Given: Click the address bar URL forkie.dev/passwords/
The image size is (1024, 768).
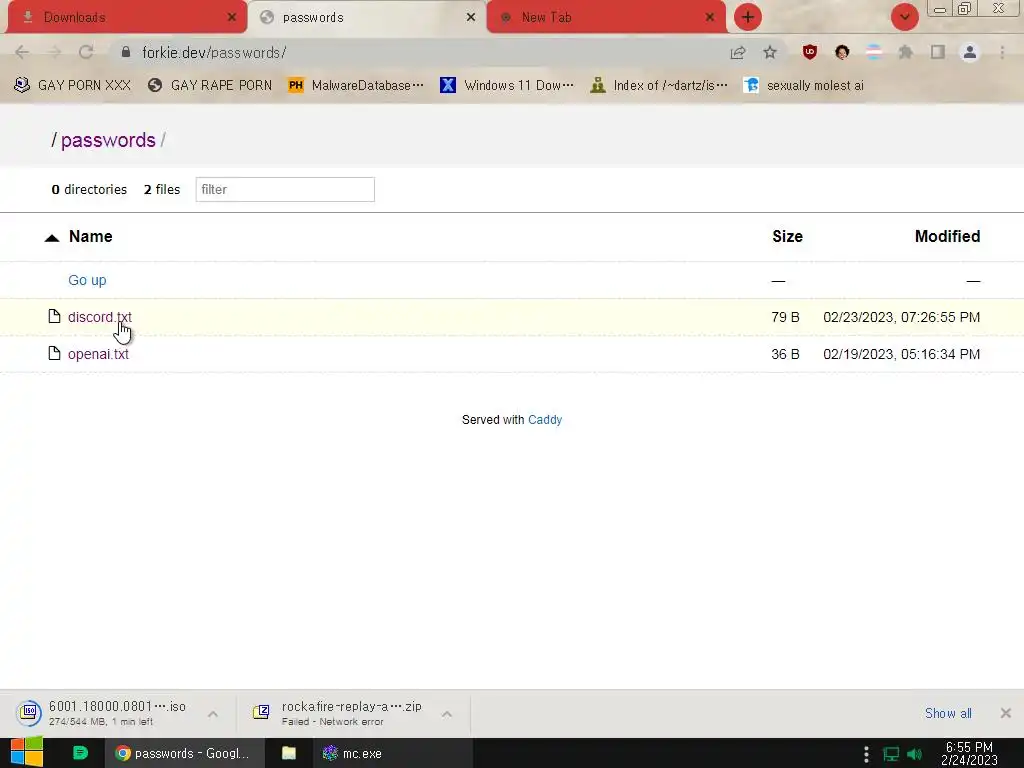Looking at the screenshot, I should [x=214, y=53].
